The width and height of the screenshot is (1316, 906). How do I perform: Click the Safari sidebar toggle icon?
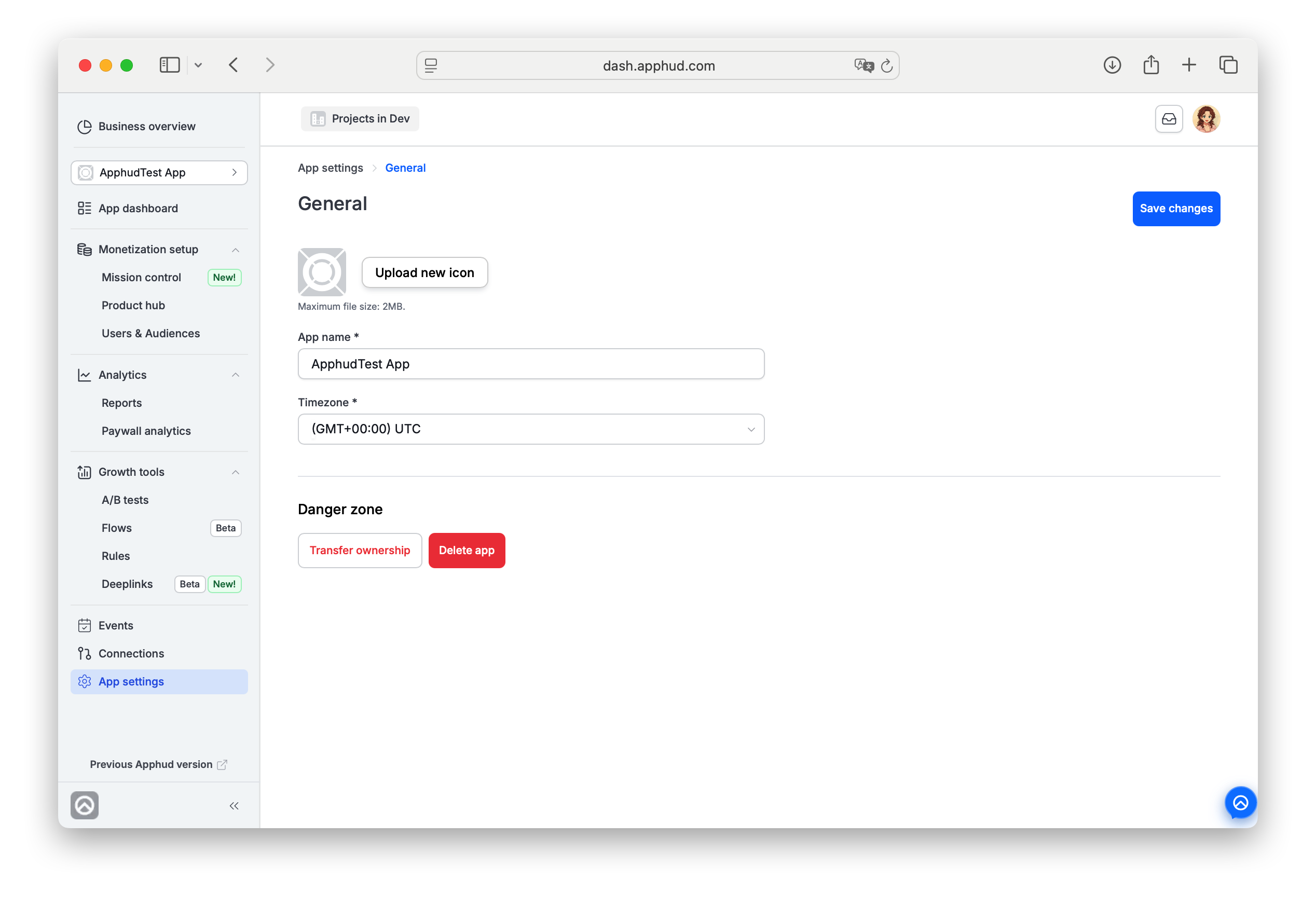point(169,65)
